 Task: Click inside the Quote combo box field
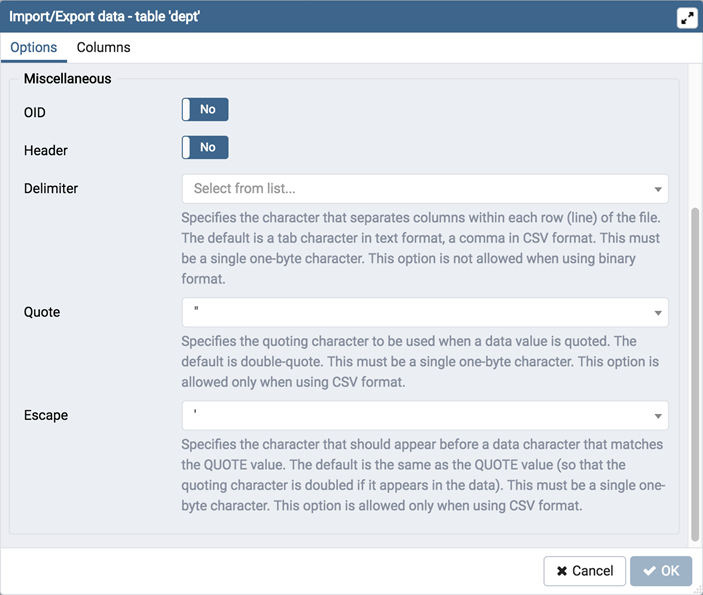[415, 313]
